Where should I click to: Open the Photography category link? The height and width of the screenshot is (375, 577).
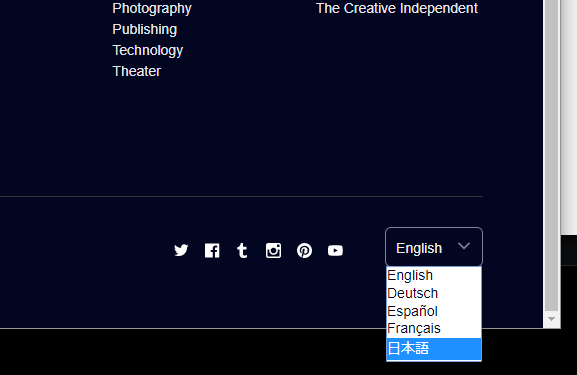pyautogui.click(x=152, y=8)
